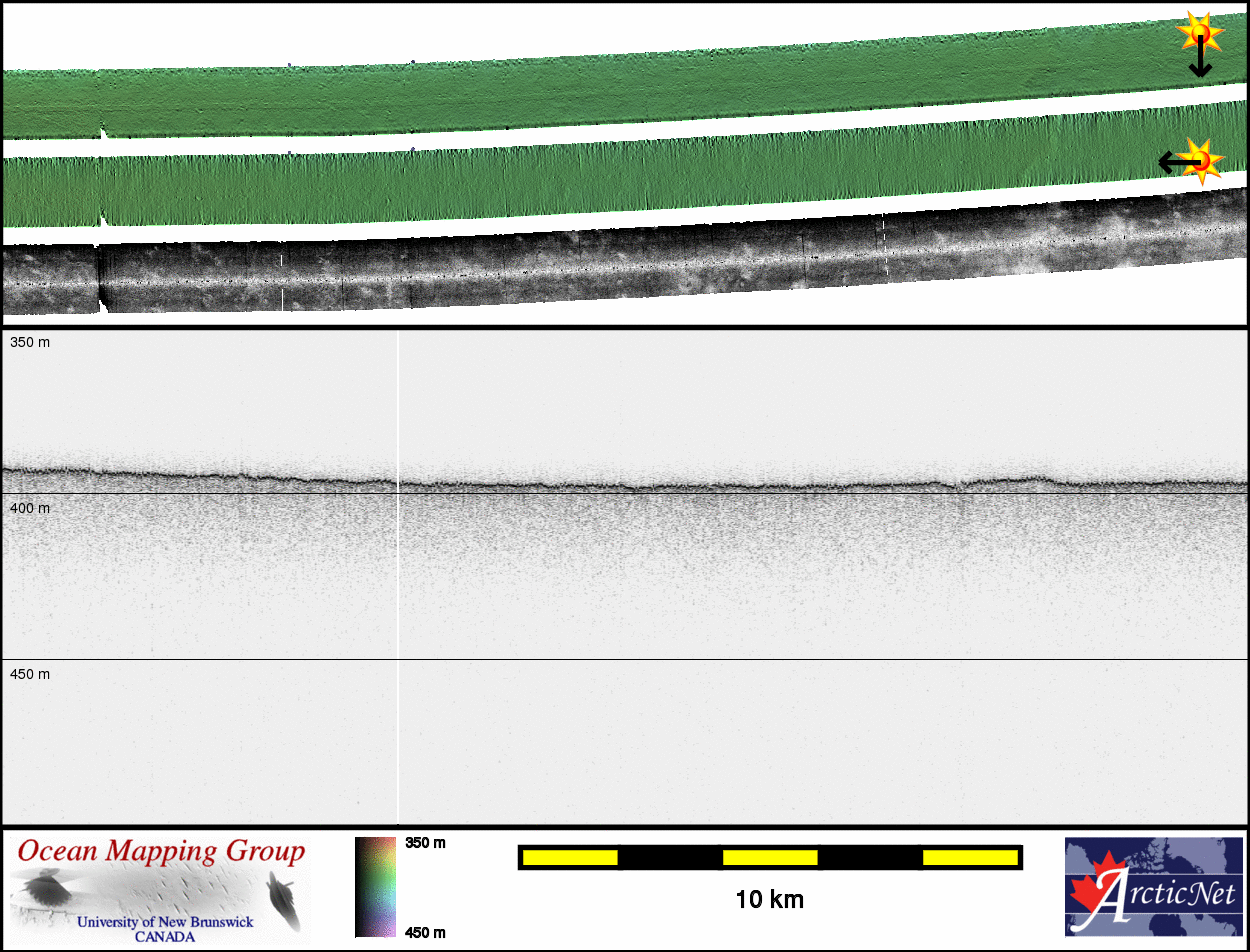
Task: Click the middle yellow scale bar segment
Action: tap(770, 857)
